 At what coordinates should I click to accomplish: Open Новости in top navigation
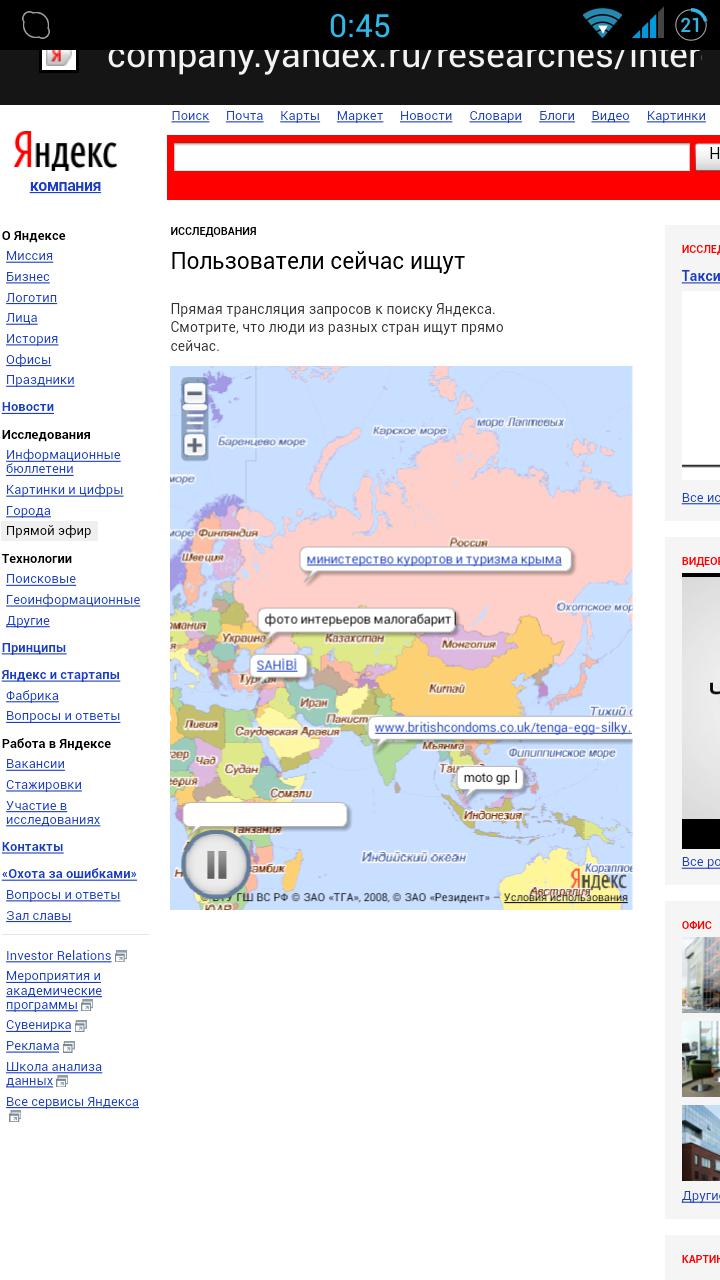[x=426, y=116]
